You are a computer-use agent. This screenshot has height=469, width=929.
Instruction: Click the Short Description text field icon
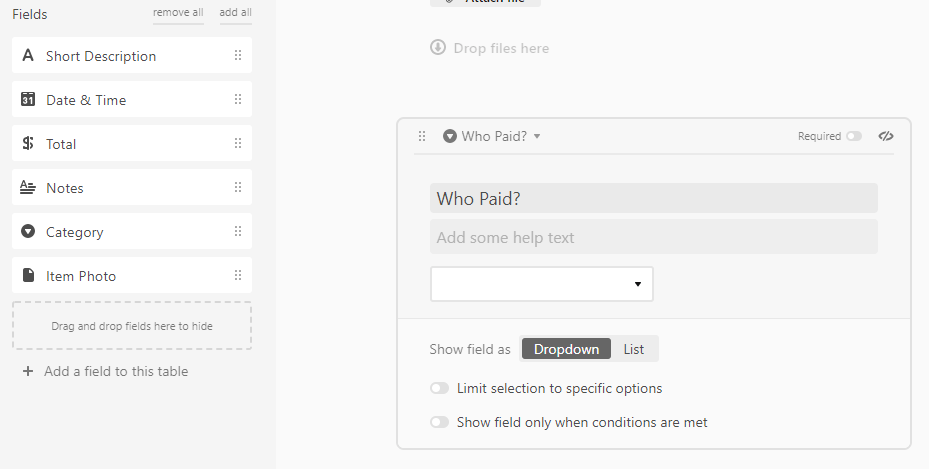click(28, 56)
